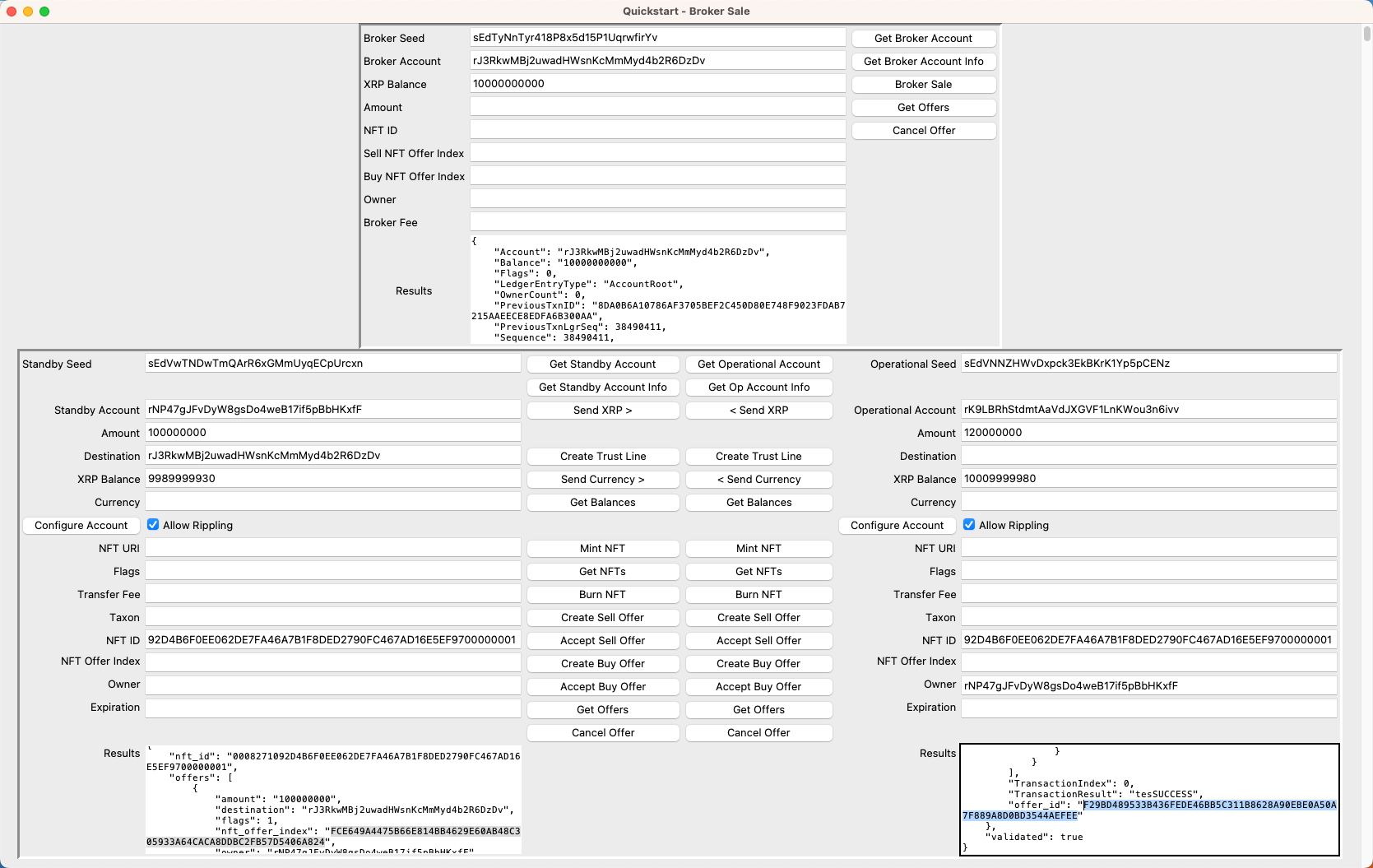Focus the Broker Fee input field
Viewport: 1373px width, 868px height.
[657, 222]
